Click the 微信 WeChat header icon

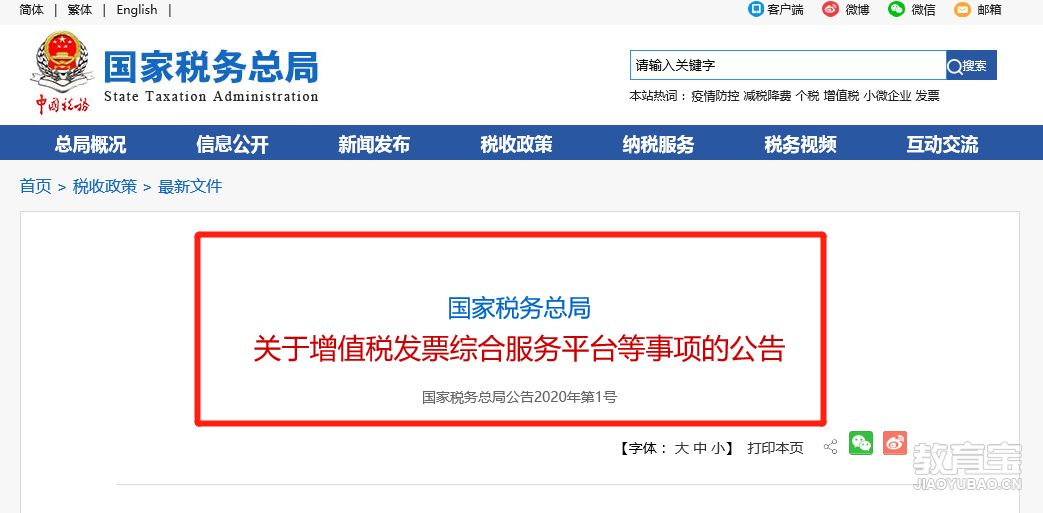897,9
